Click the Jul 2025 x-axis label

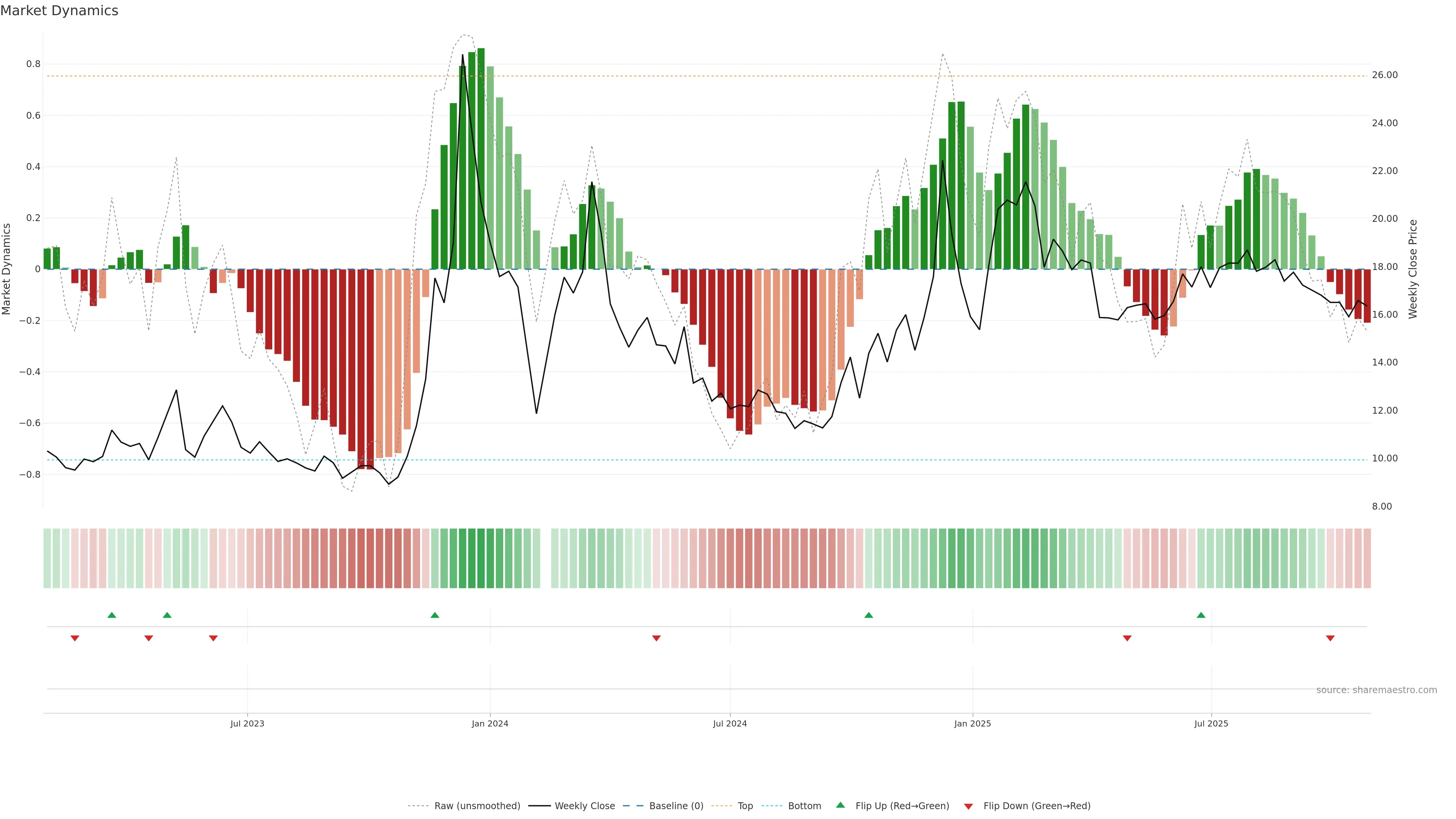coord(1211,723)
